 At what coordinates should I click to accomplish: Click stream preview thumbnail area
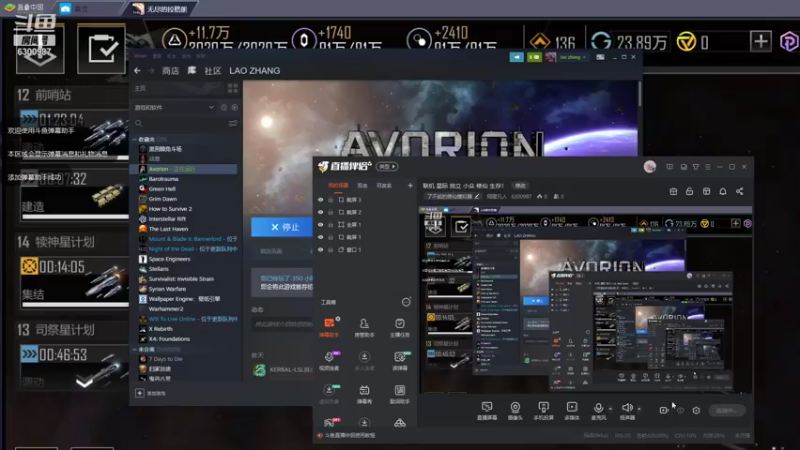(x=586, y=300)
